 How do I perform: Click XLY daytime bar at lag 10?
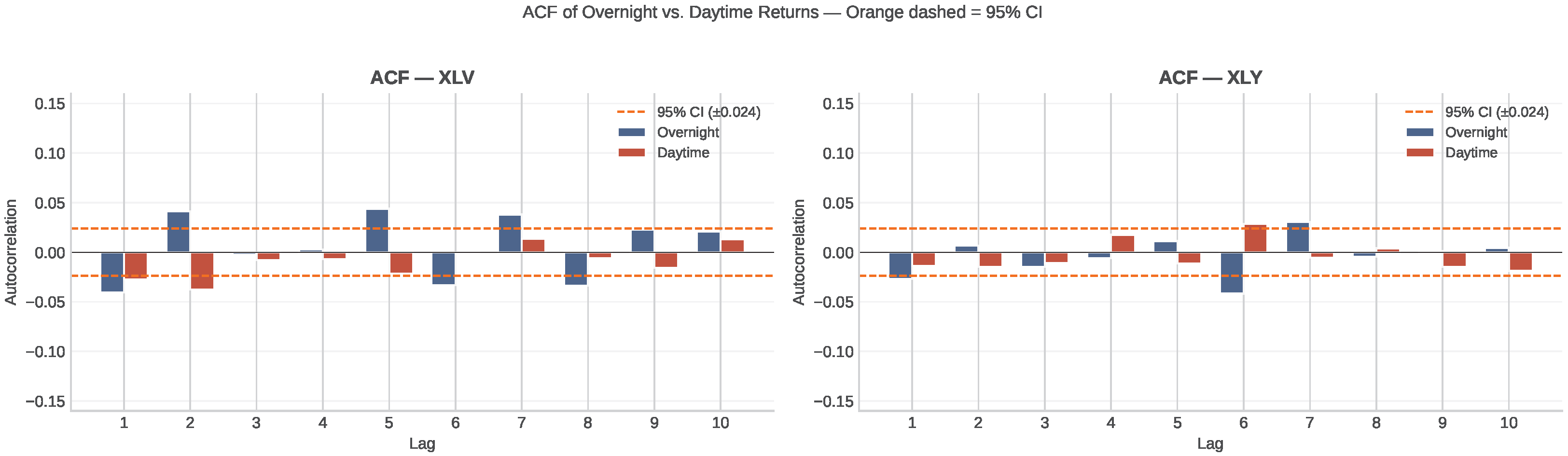(1521, 261)
